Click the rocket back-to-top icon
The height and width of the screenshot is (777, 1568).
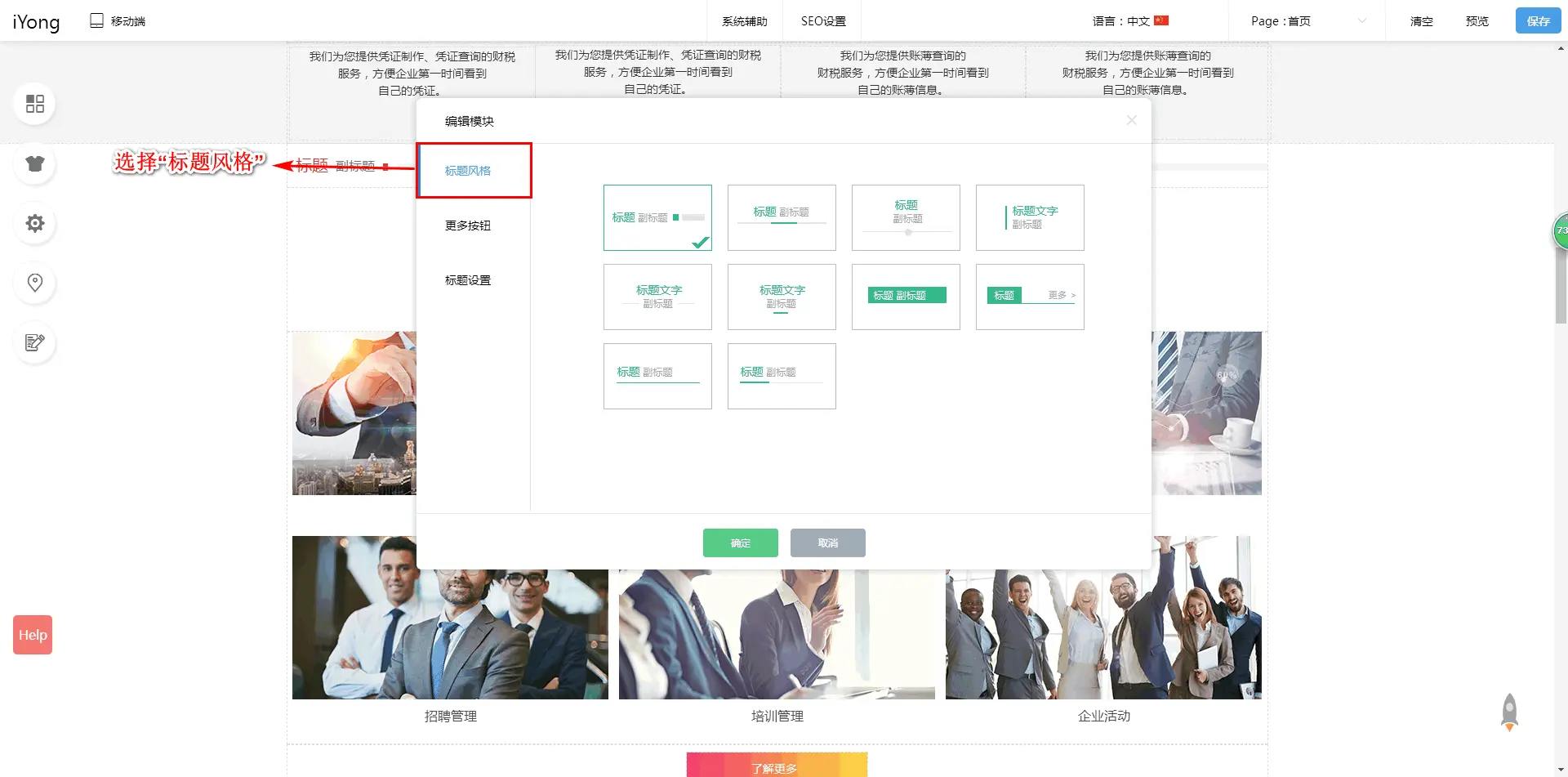click(x=1509, y=712)
